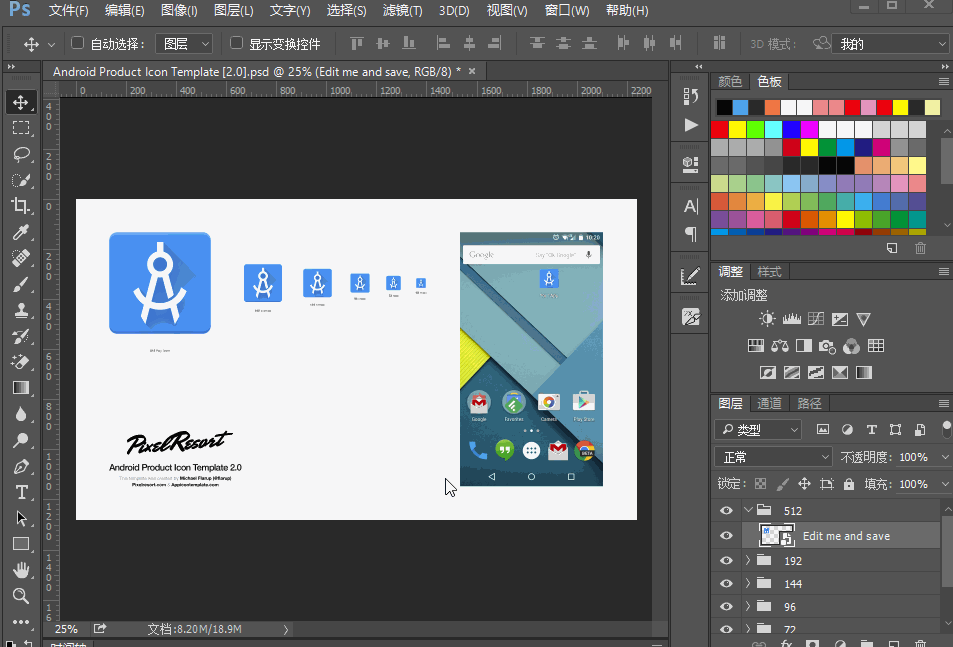The image size is (953, 647).
Task: Add a Color Balance adjustment
Action: tap(780, 346)
